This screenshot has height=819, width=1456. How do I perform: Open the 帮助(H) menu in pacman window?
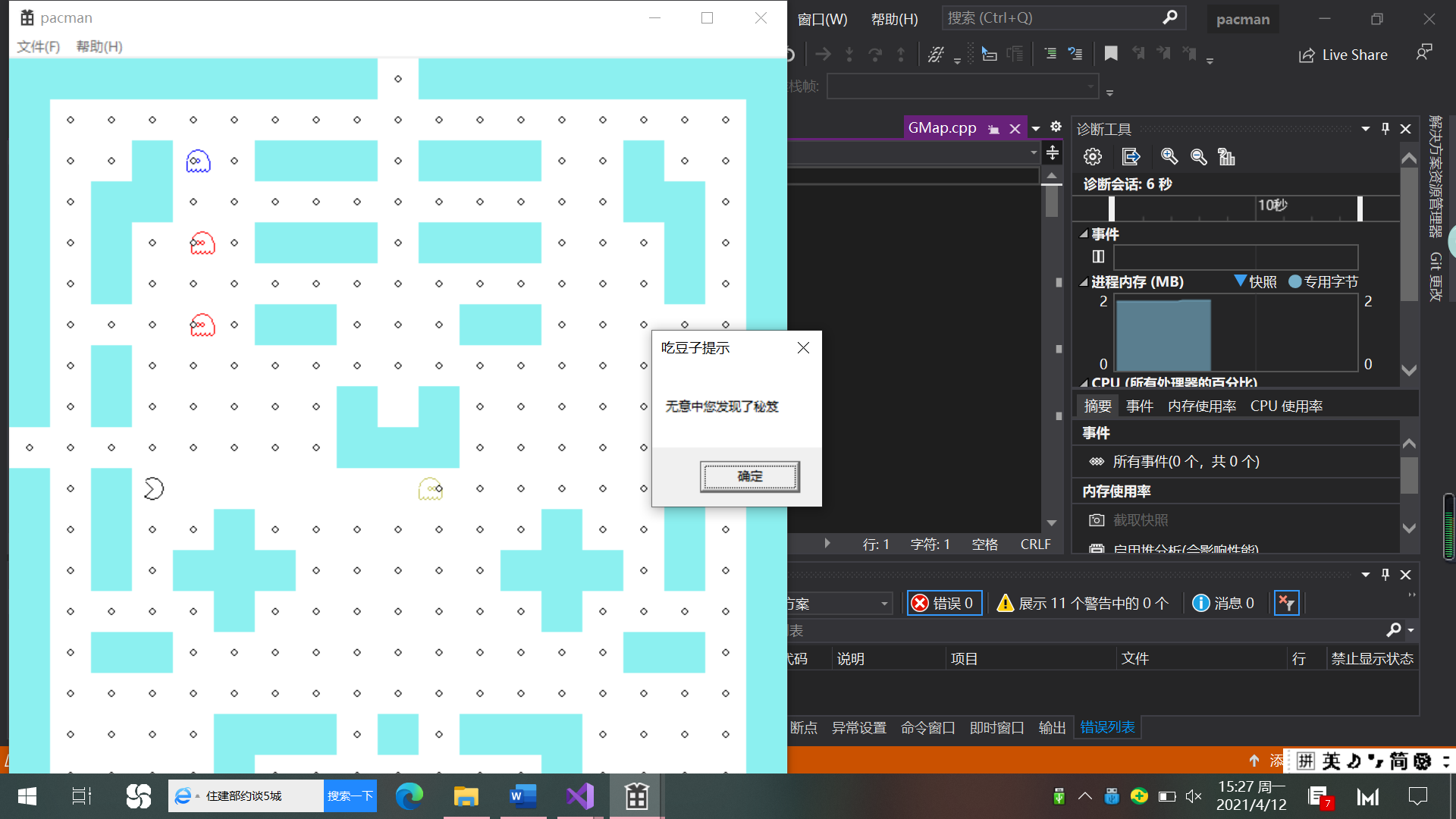[99, 46]
